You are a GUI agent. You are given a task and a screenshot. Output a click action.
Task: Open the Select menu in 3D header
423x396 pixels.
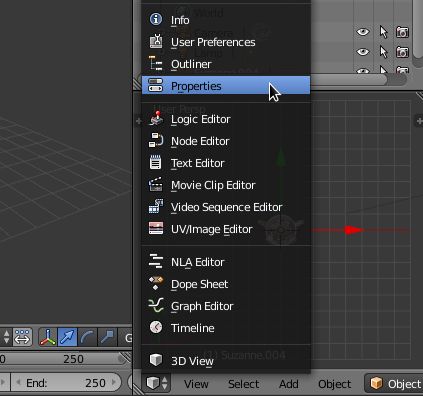pyautogui.click(x=243, y=384)
